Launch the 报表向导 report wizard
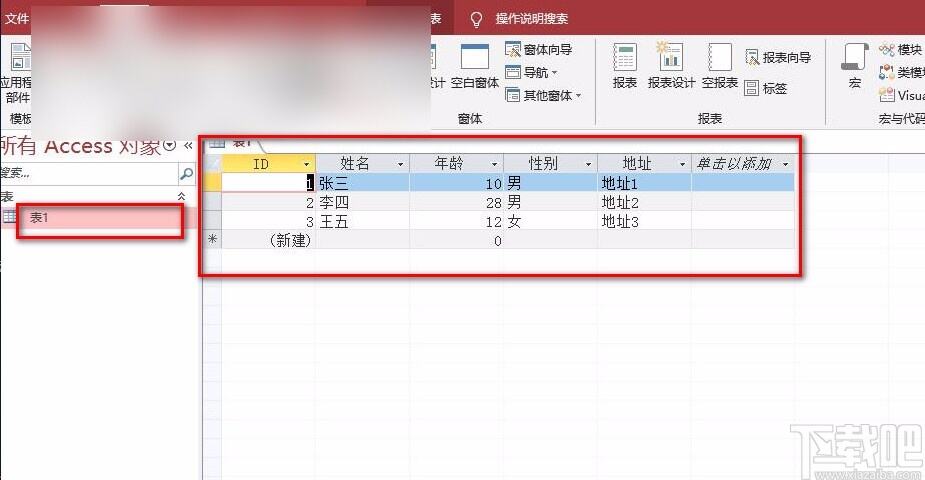Viewport: 925px width, 480px height. [x=778, y=57]
